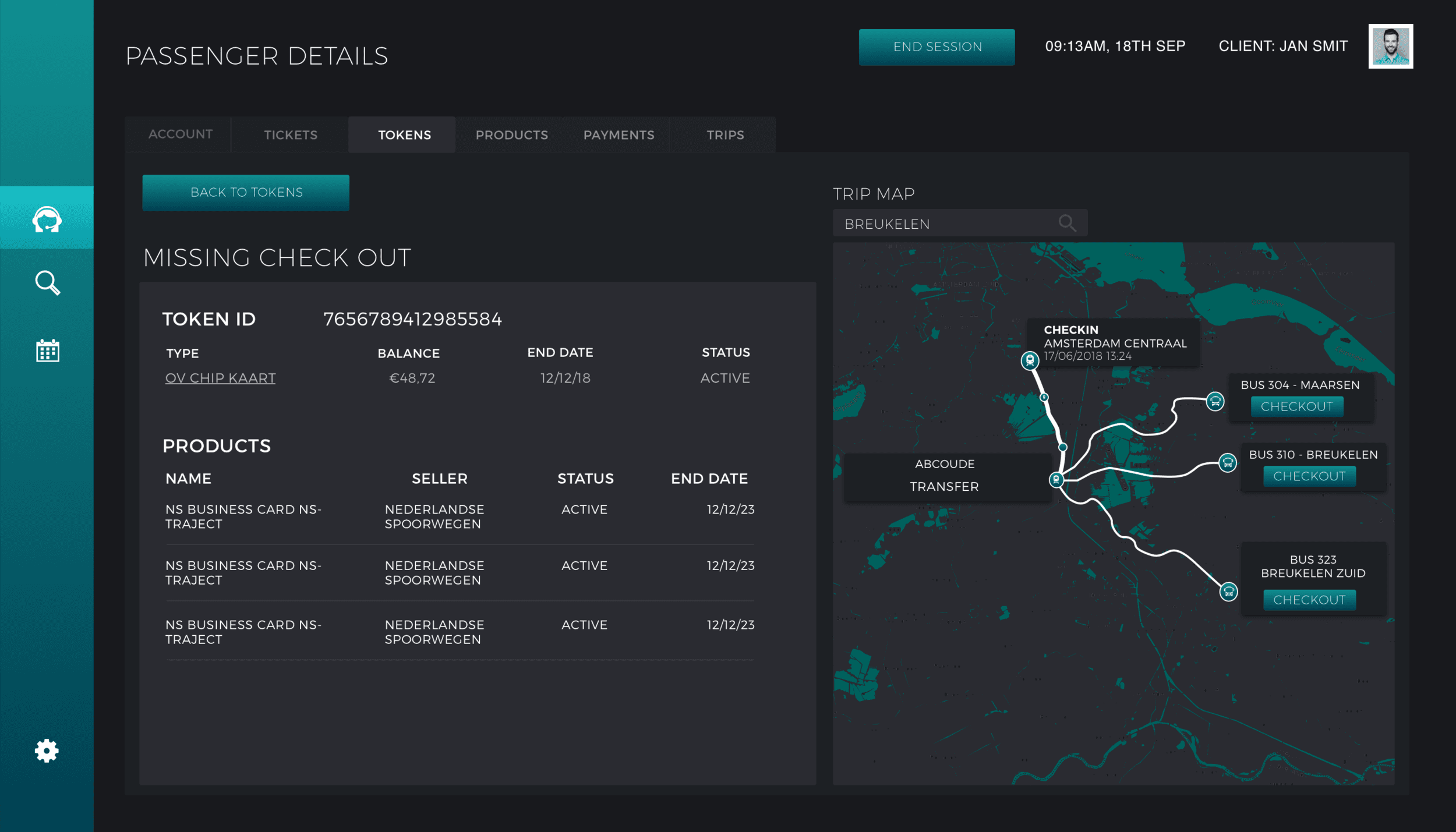
Task: Open the customer support headset icon
Action: click(x=47, y=219)
